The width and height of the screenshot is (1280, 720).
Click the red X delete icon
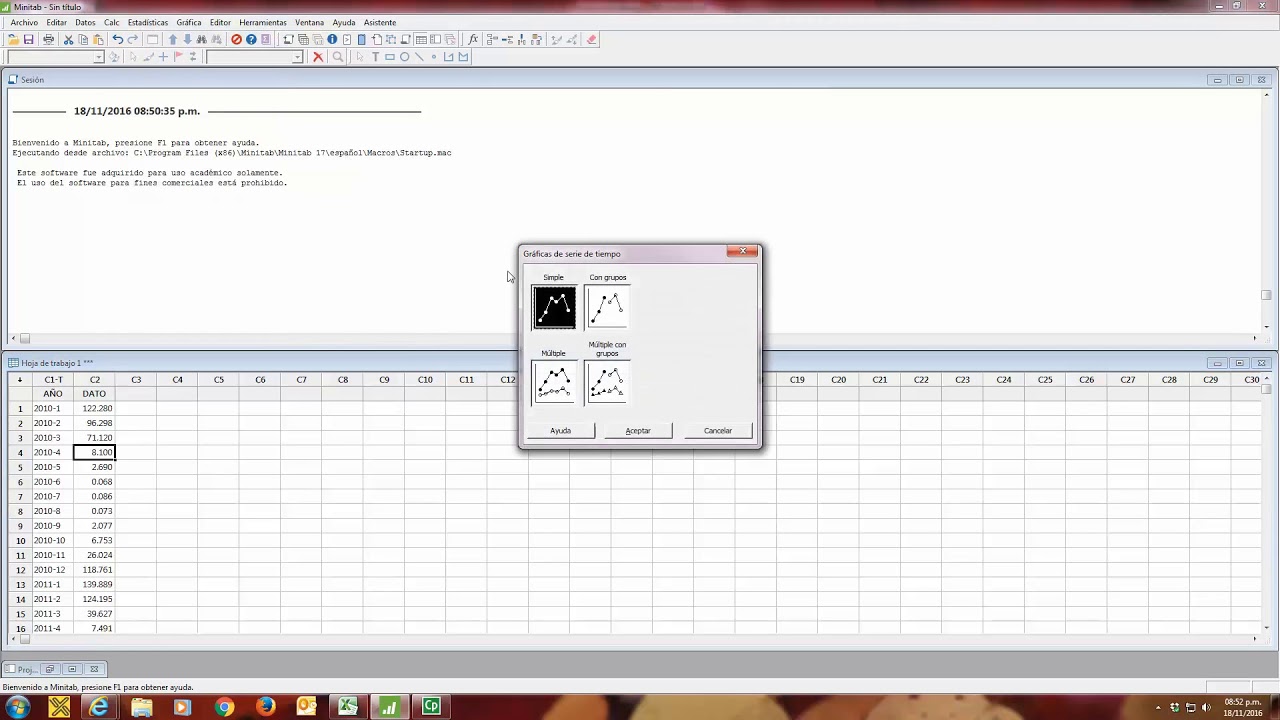(x=318, y=57)
